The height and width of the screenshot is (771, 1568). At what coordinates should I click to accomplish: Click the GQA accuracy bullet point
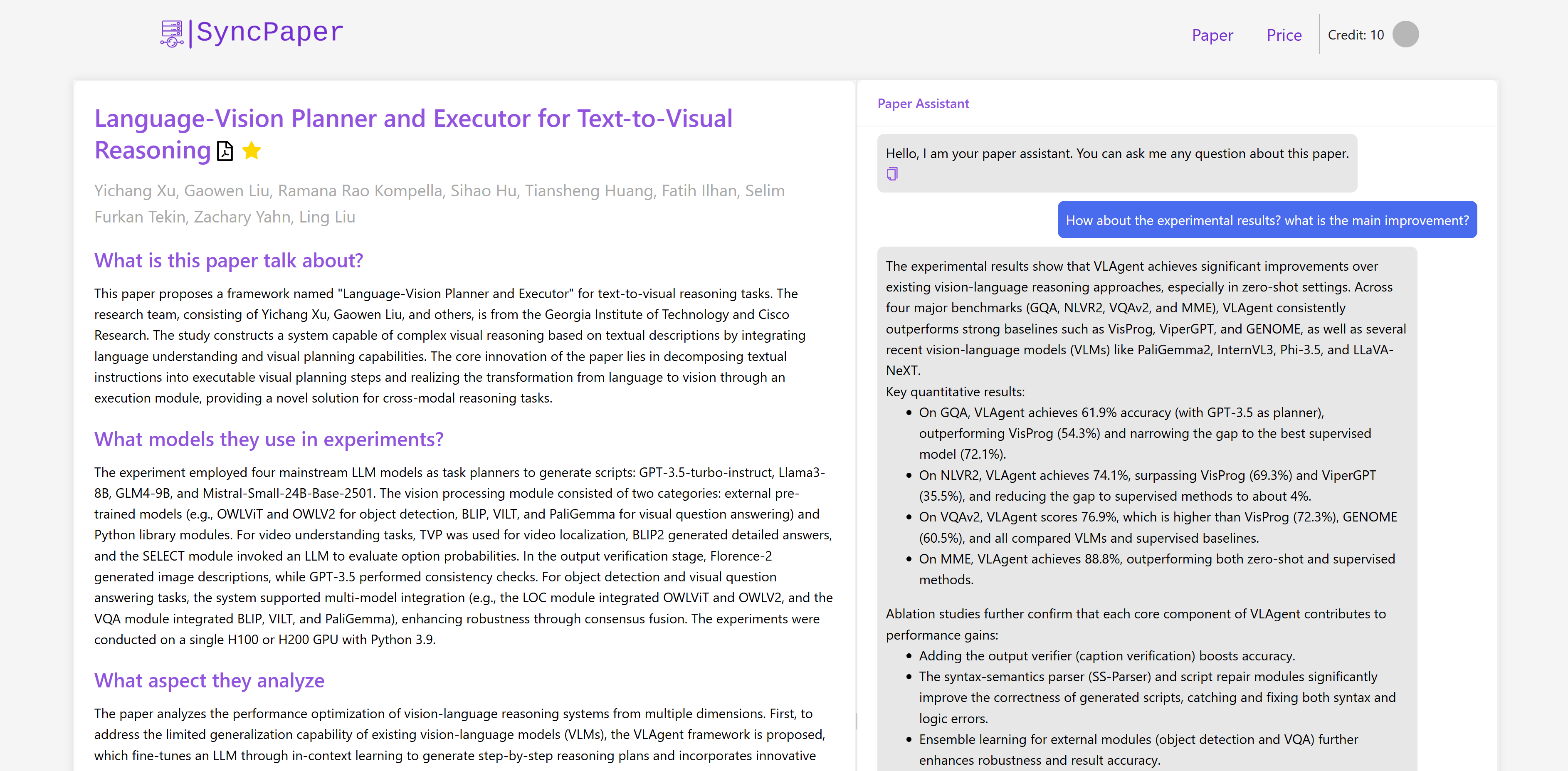pos(1144,433)
